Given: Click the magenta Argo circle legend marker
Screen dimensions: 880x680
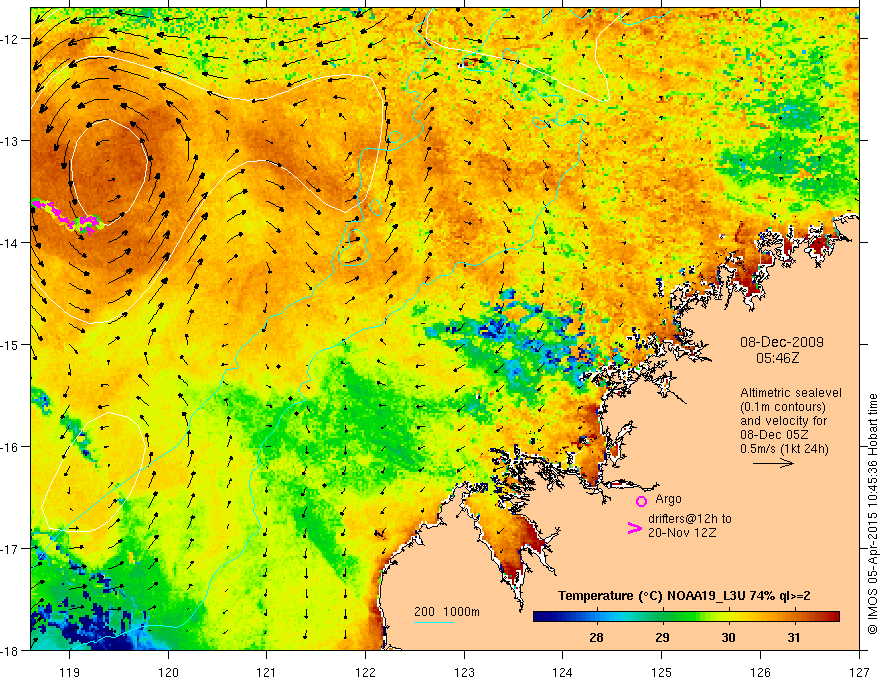Looking at the screenshot, I should (641, 501).
